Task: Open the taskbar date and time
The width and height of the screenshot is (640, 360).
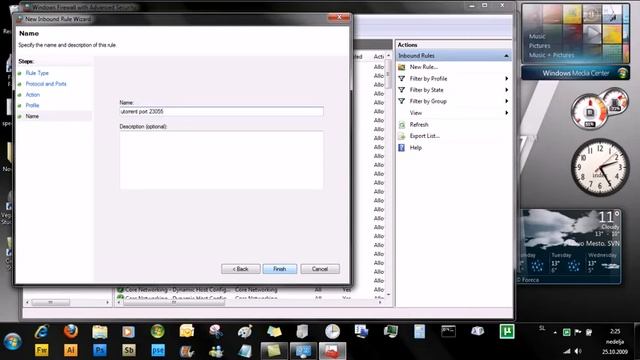Action: [x=615, y=341]
